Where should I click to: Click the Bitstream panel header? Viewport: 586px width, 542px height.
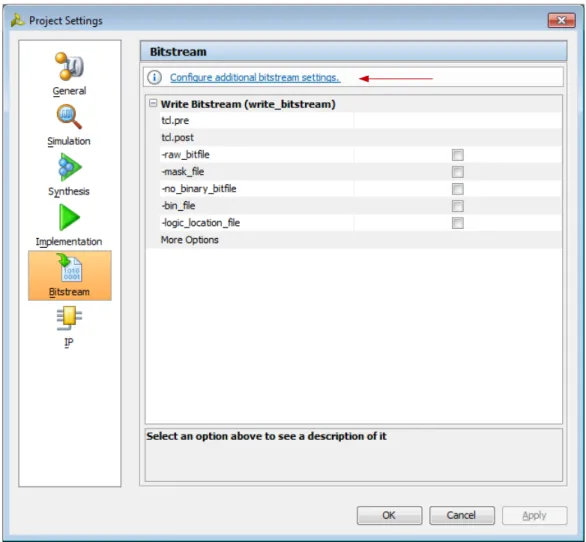tap(354, 51)
